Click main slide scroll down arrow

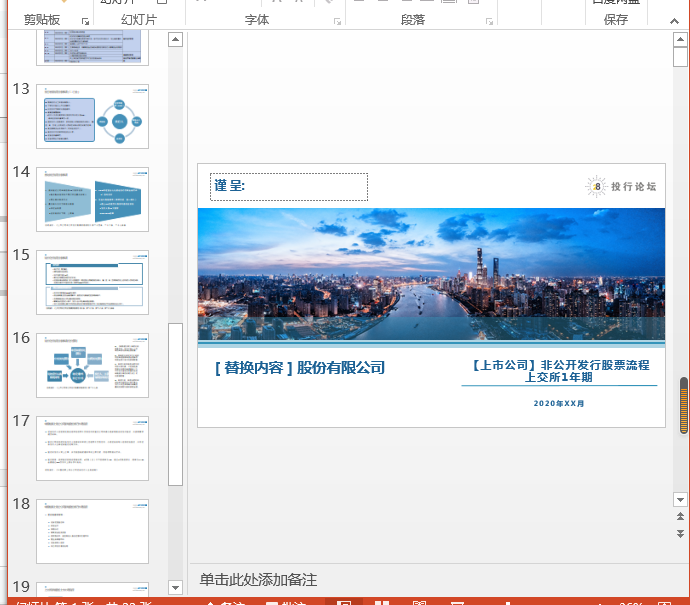point(680,499)
